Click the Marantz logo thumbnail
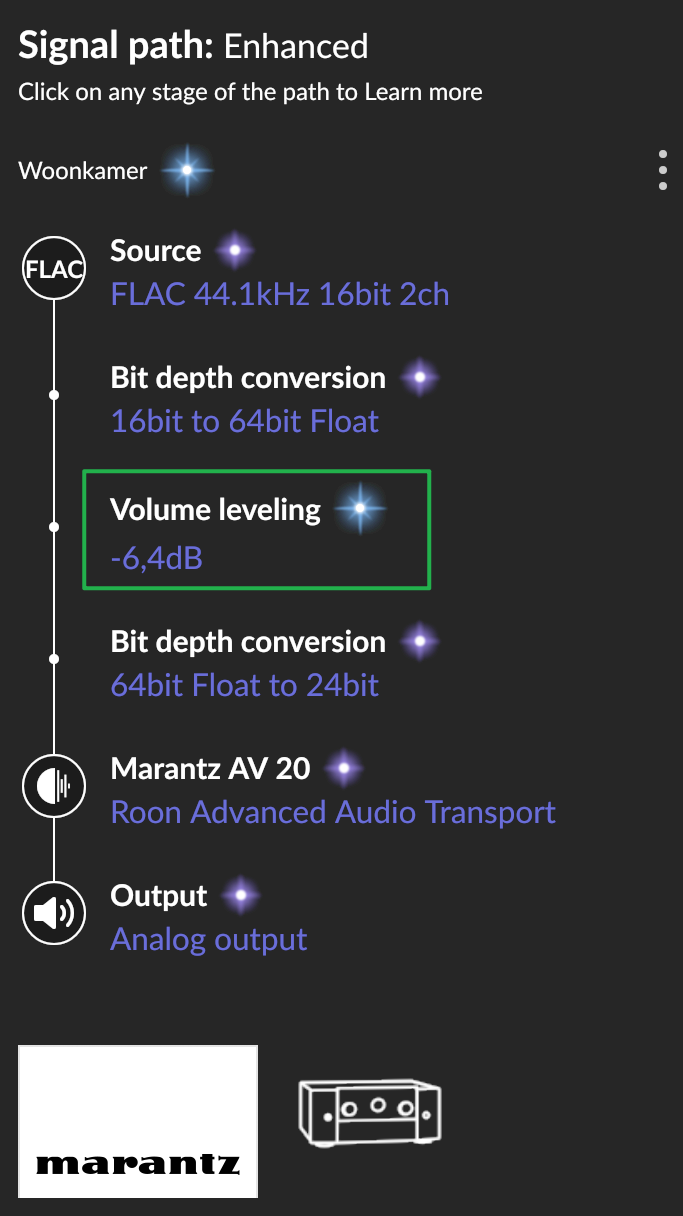This screenshot has height=1216, width=683. [138, 1121]
